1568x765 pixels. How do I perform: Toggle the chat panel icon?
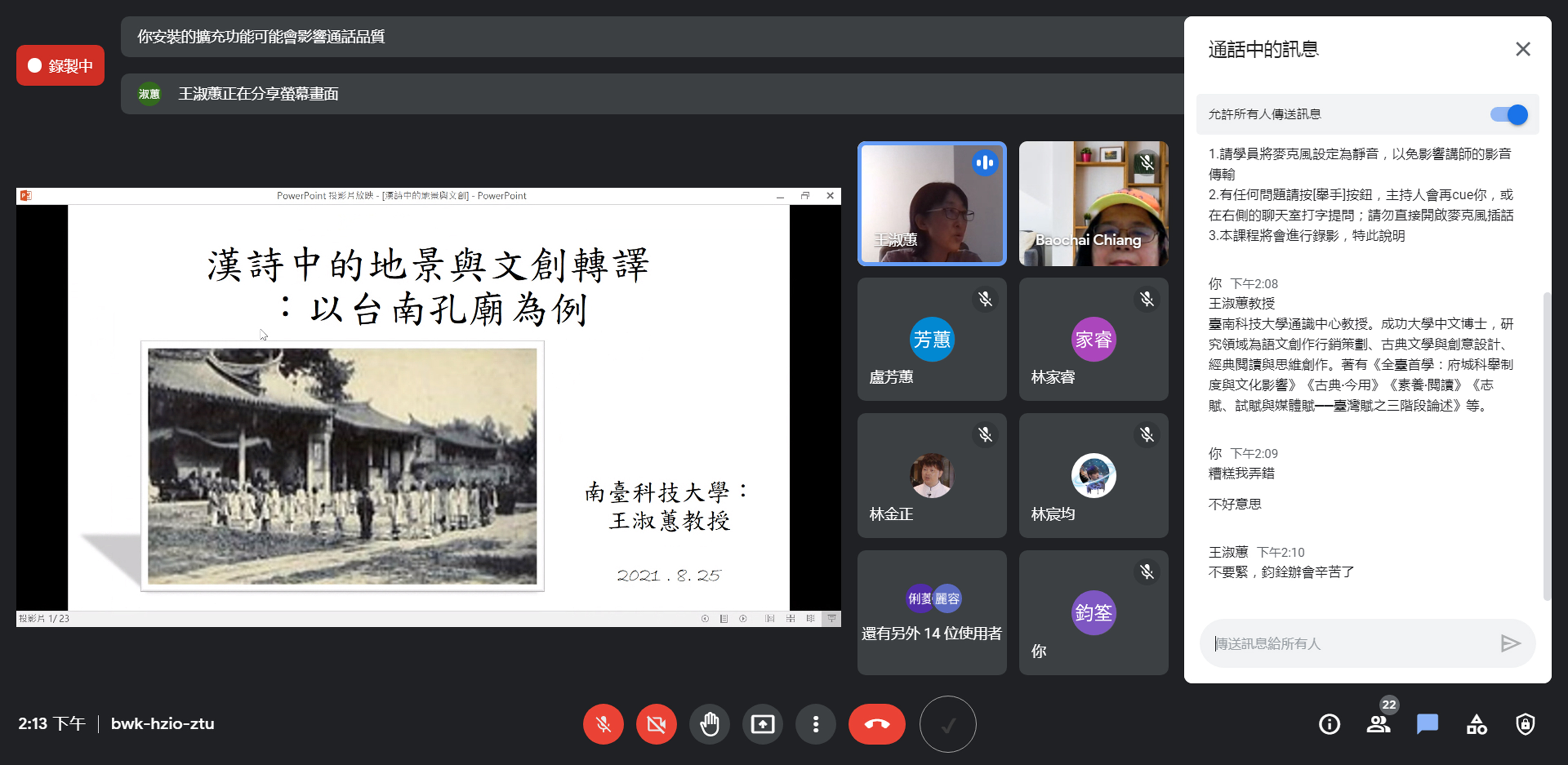pos(1427,724)
